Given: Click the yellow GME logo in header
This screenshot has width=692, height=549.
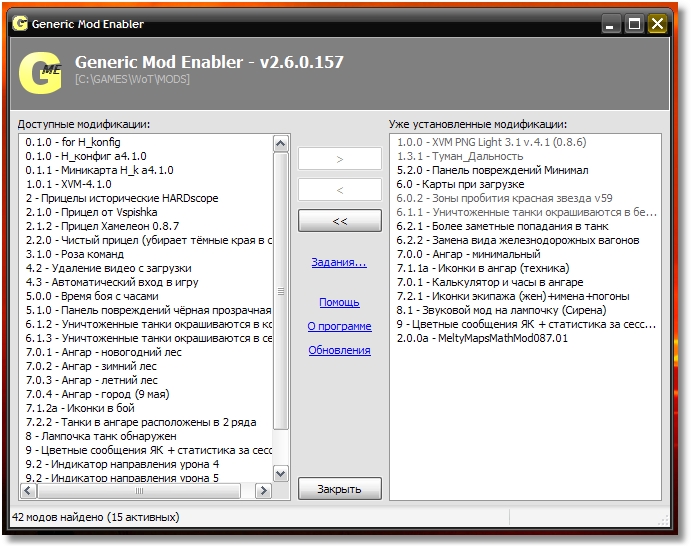Looking at the screenshot, I should point(40,73).
